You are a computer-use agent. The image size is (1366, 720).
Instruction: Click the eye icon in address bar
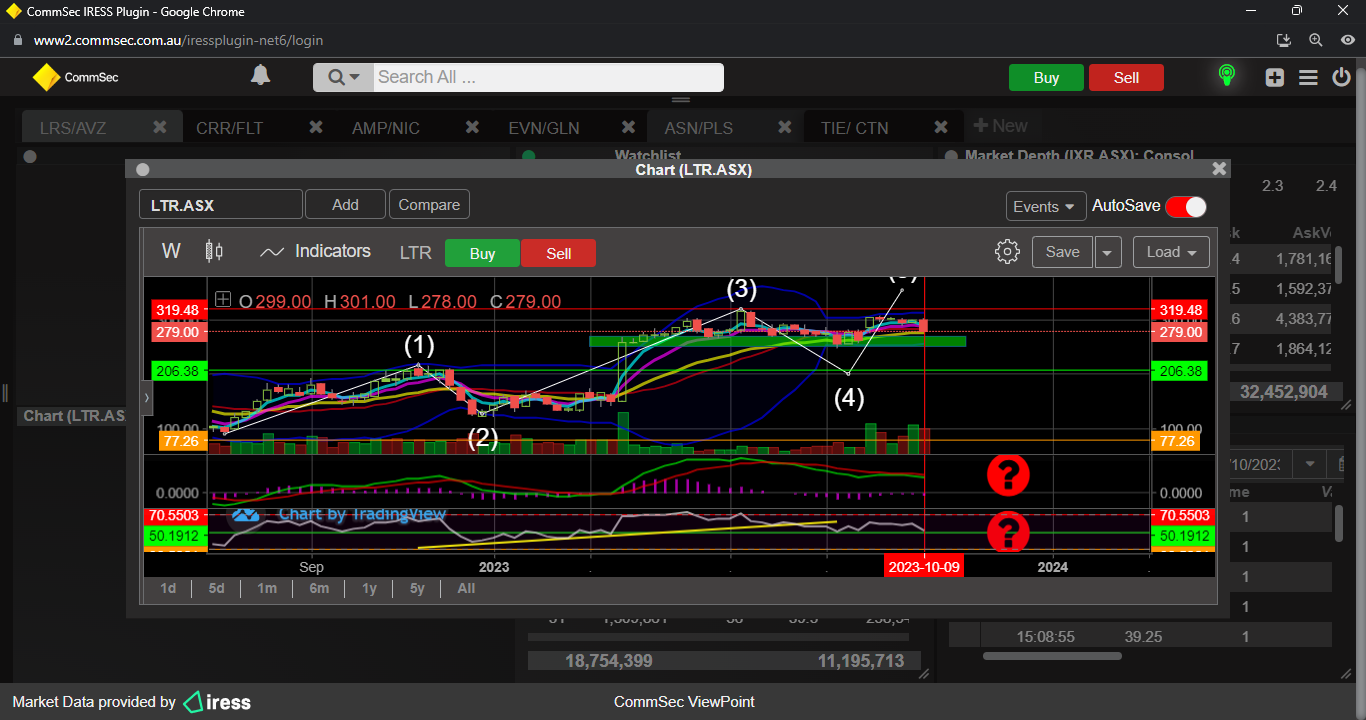coord(1347,40)
